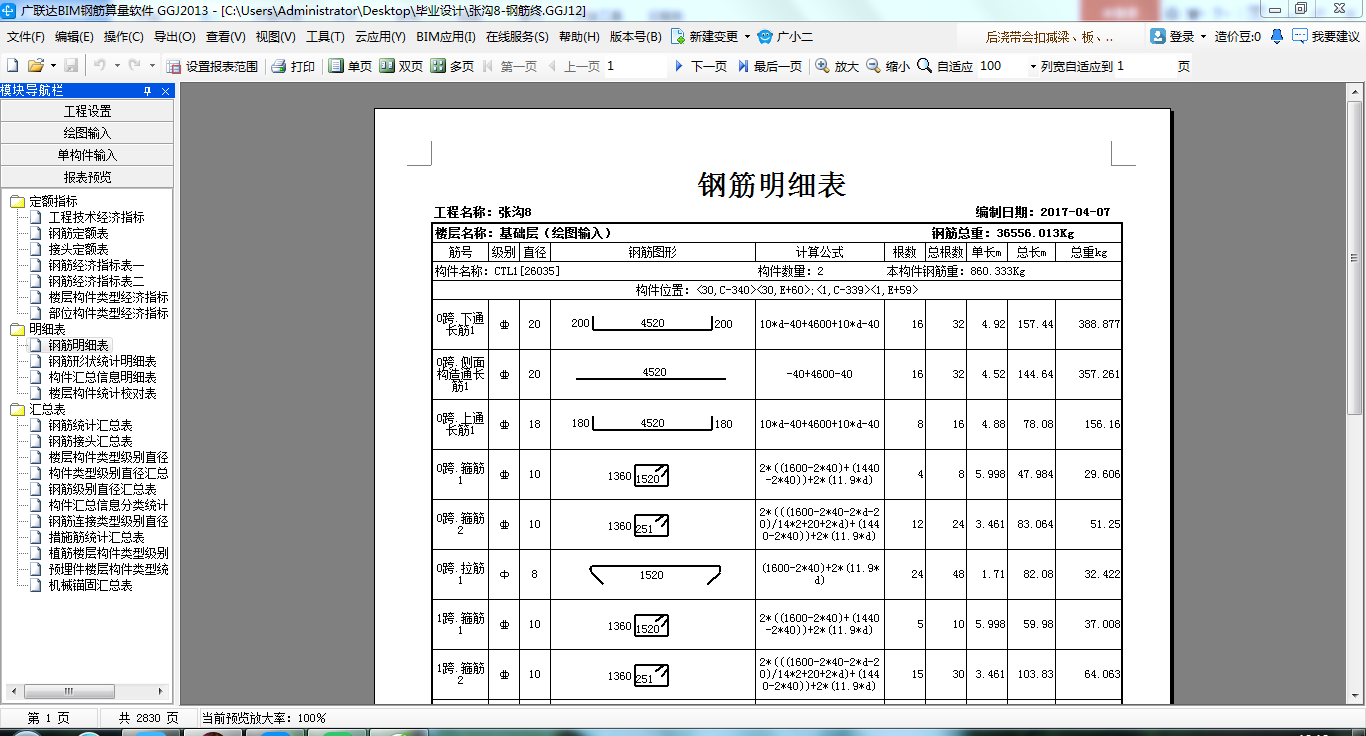Open the 编辑(E) menu
1366x736 pixels.
coord(74,37)
